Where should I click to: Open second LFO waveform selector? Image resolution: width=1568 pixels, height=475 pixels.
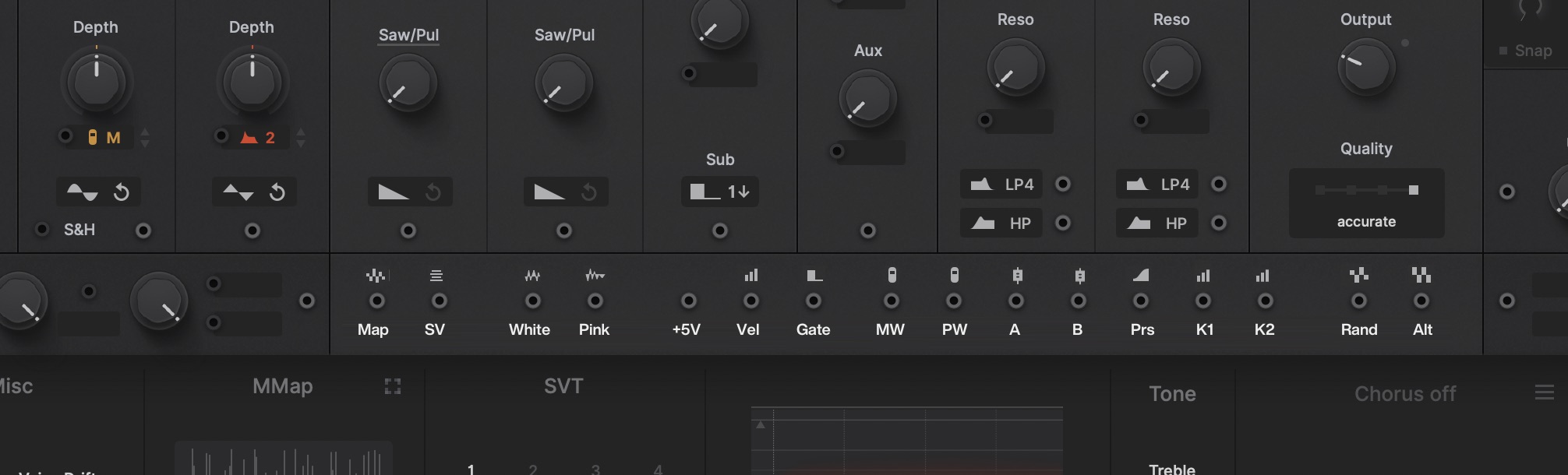(238, 192)
